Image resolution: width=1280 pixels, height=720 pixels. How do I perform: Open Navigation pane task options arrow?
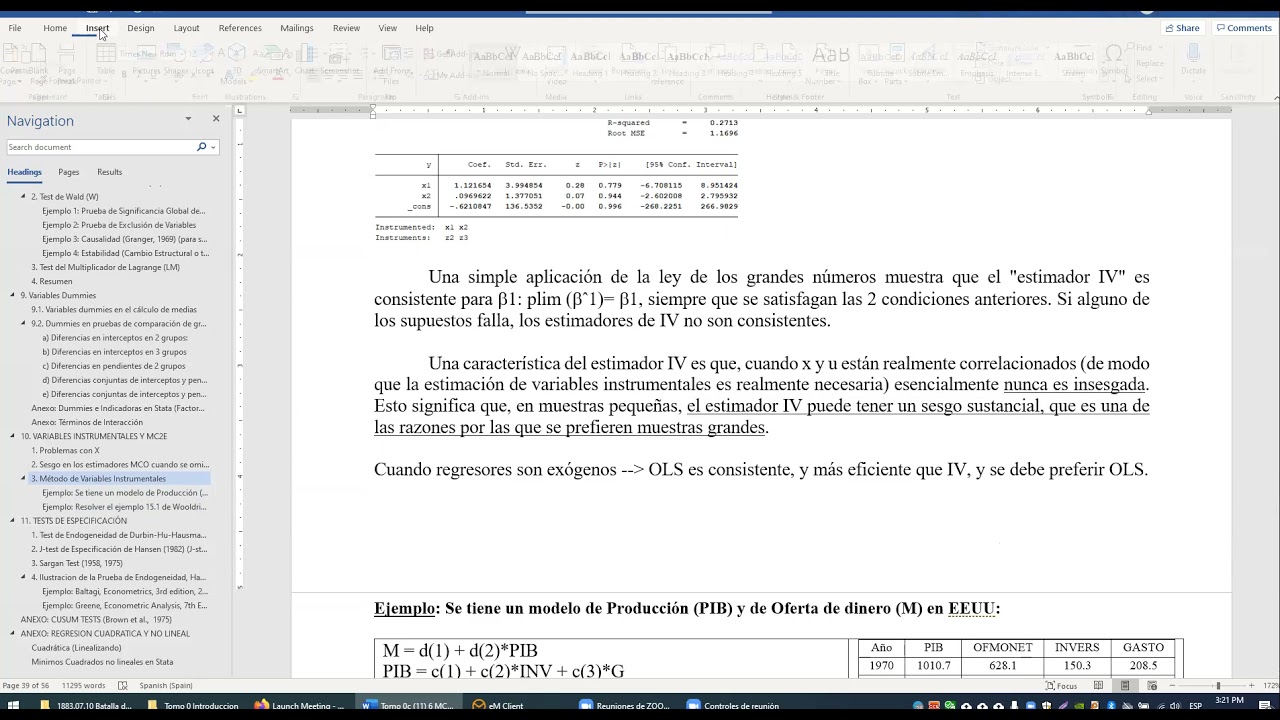(188, 119)
